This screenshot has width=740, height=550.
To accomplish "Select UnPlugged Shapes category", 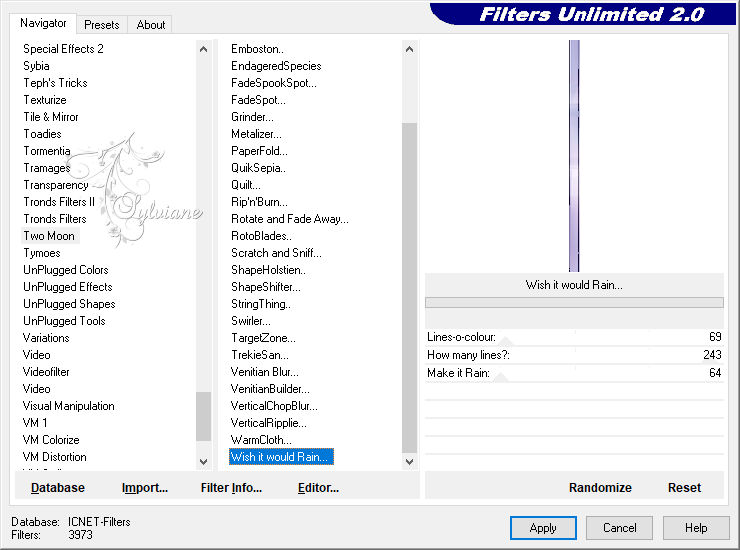I will tap(69, 304).
